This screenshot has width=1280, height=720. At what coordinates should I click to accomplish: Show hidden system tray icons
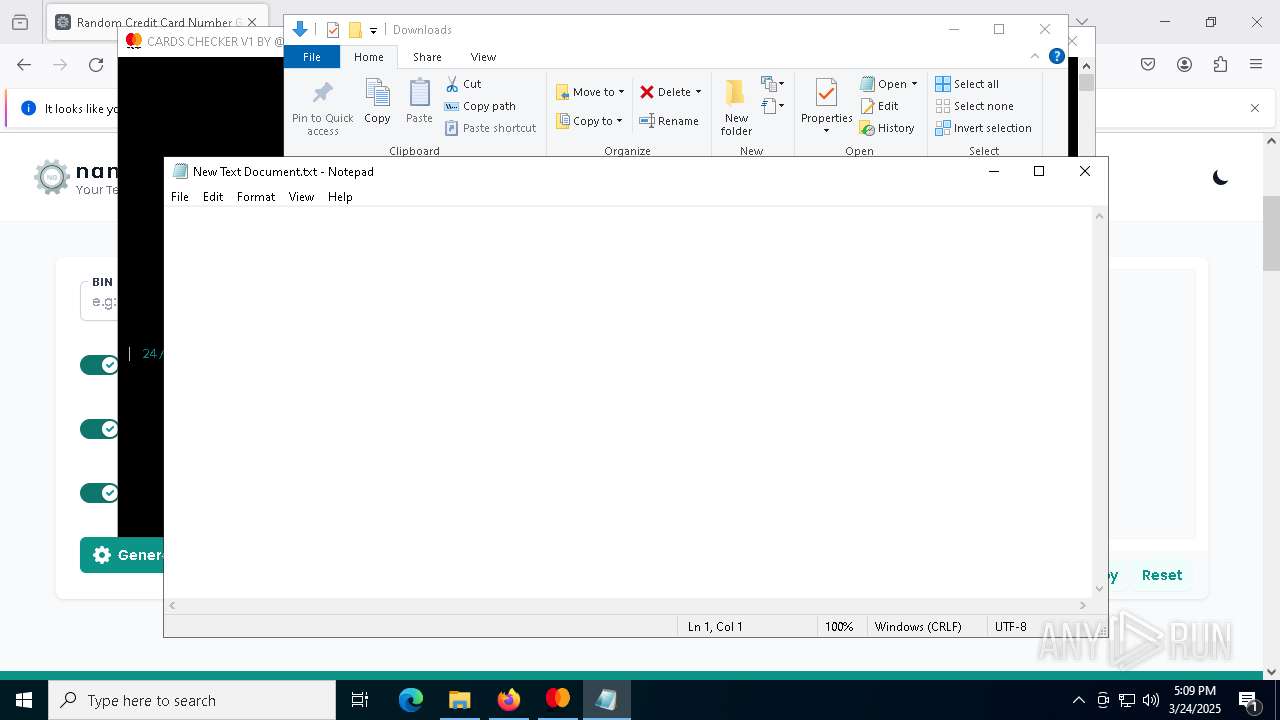pos(1078,700)
